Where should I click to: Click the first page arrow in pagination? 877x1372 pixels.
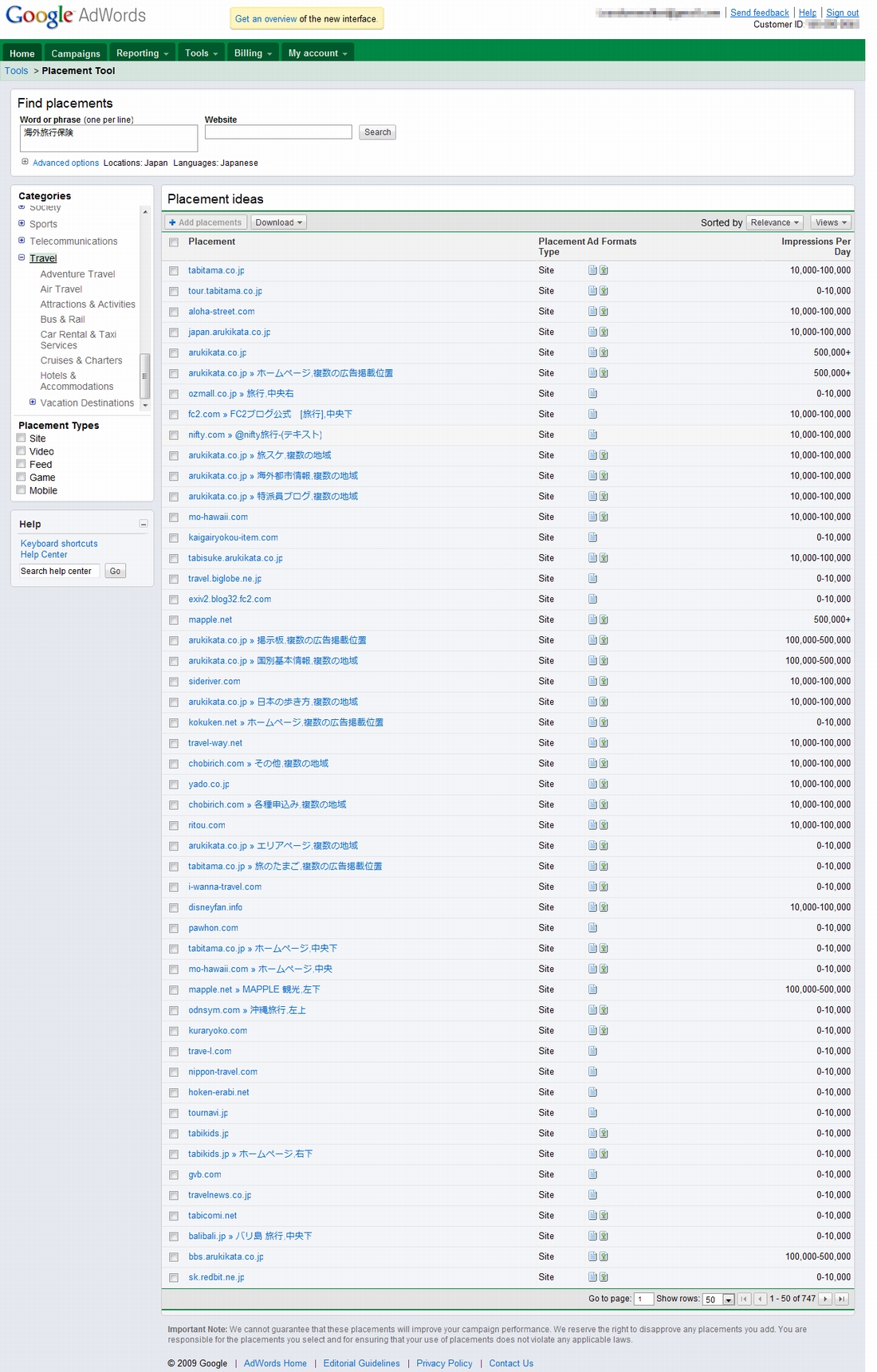pyautogui.click(x=745, y=1299)
